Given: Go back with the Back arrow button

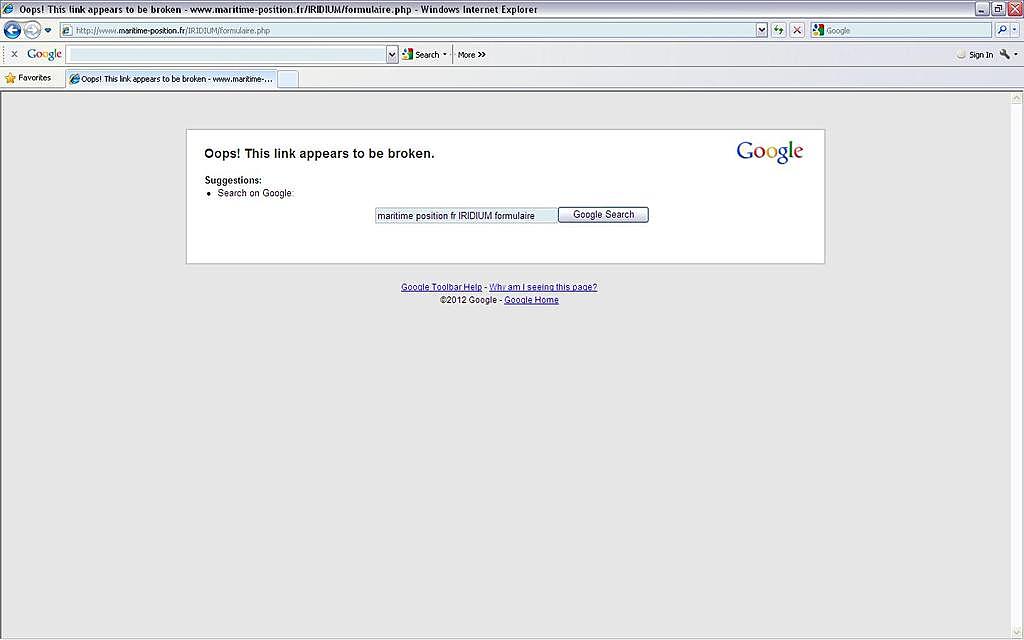Looking at the screenshot, I should (x=12, y=30).
